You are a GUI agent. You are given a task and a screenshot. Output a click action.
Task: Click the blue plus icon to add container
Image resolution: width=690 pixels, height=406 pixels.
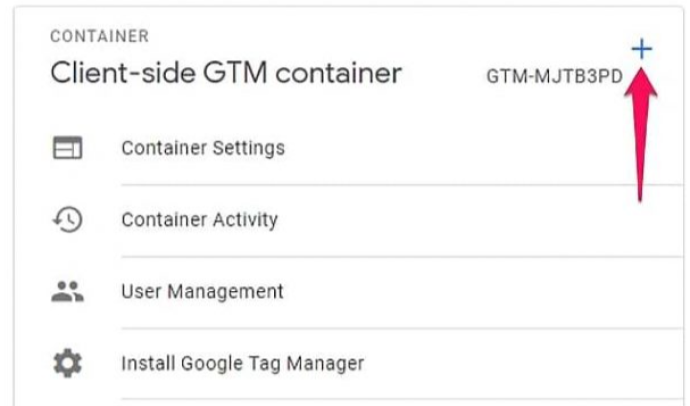pos(642,49)
